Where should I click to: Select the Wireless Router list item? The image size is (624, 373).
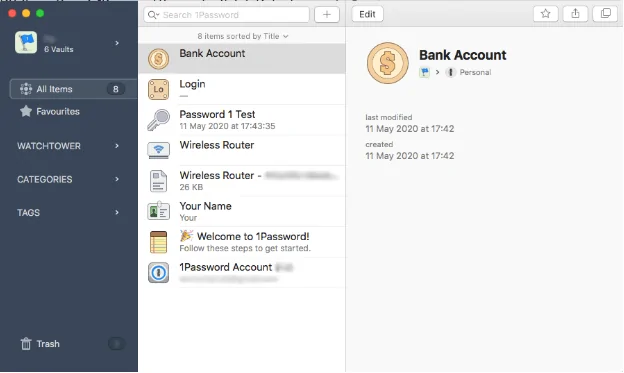point(242,150)
